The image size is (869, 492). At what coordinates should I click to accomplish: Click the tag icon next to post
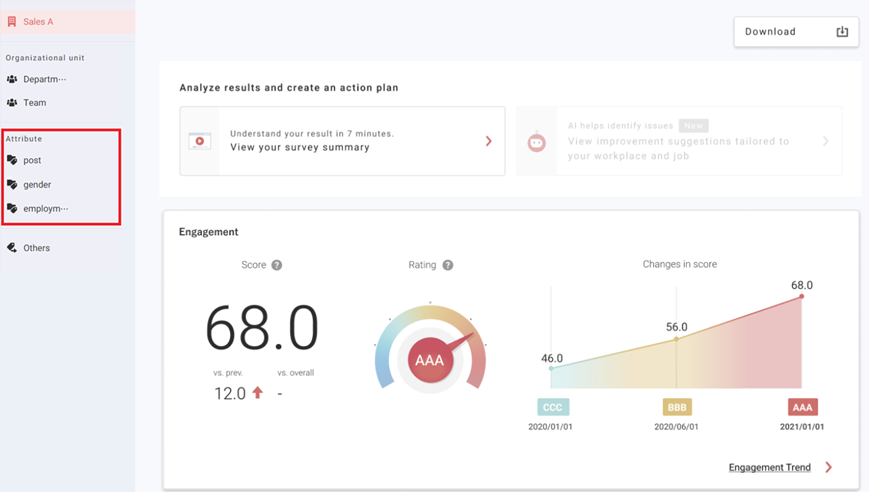12,160
